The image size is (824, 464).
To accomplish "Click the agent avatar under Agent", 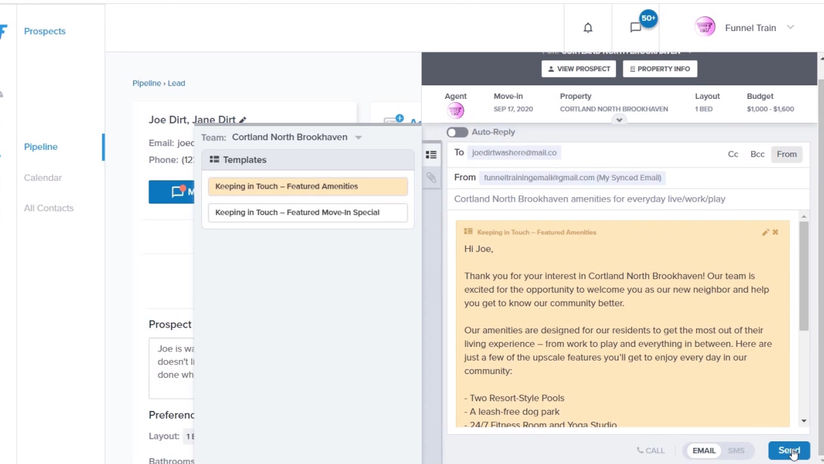I will [x=456, y=110].
